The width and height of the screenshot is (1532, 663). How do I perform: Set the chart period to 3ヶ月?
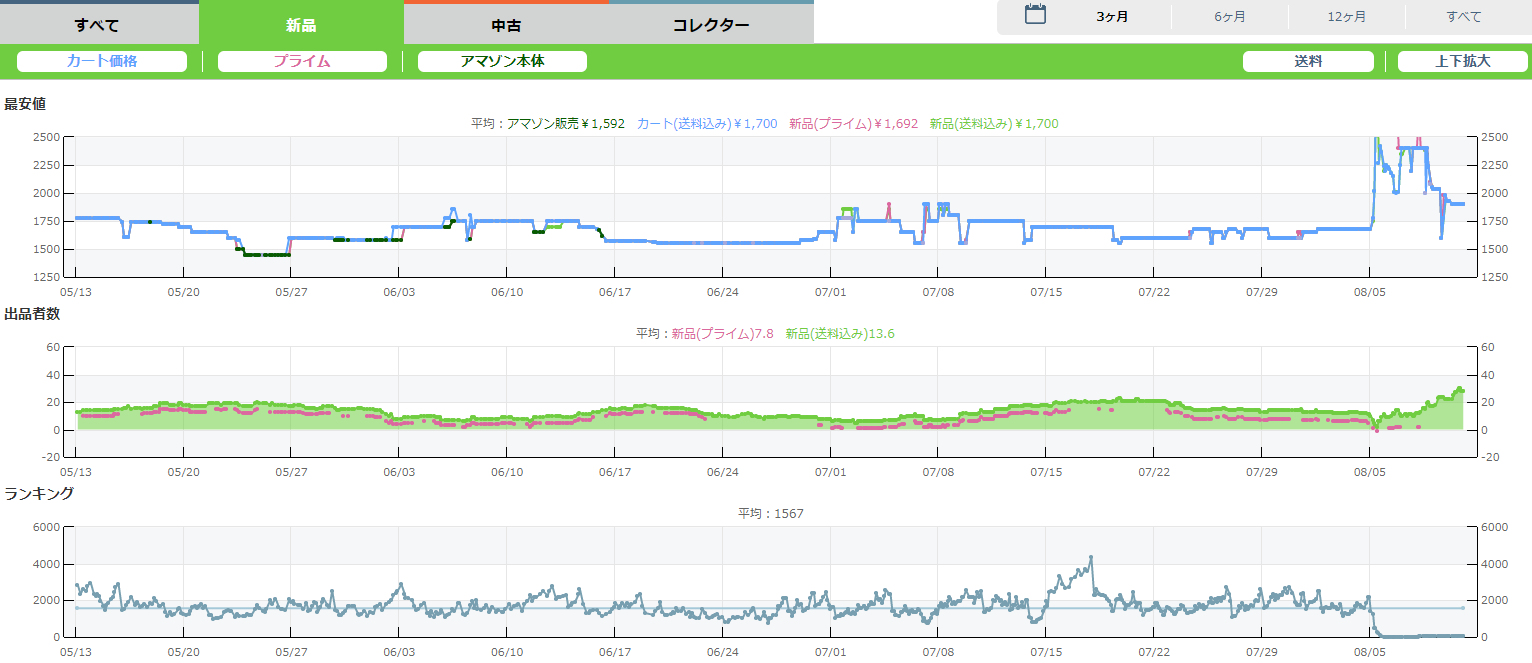click(1112, 16)
